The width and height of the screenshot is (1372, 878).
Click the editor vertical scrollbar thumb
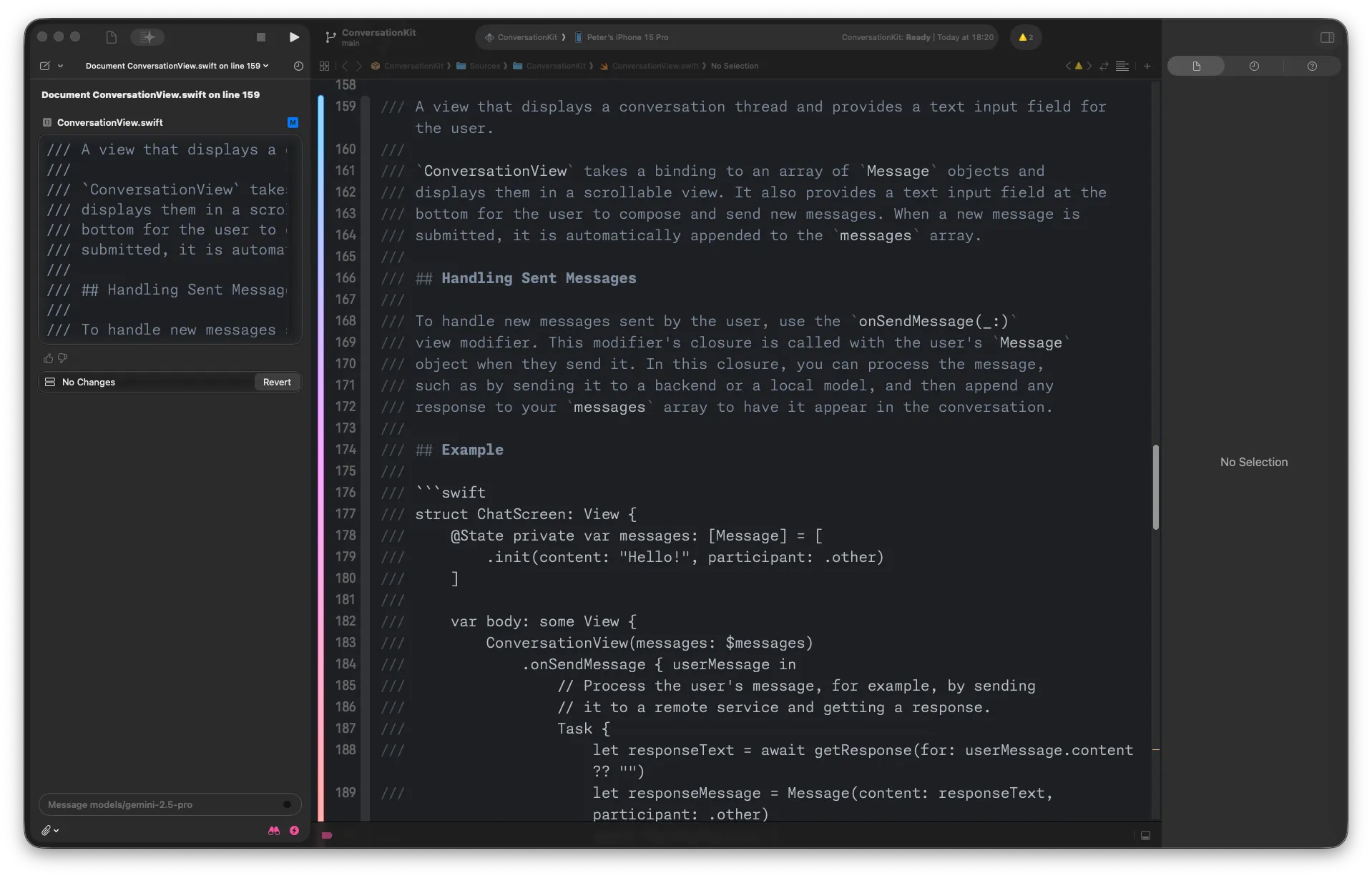click(1155, 486)
